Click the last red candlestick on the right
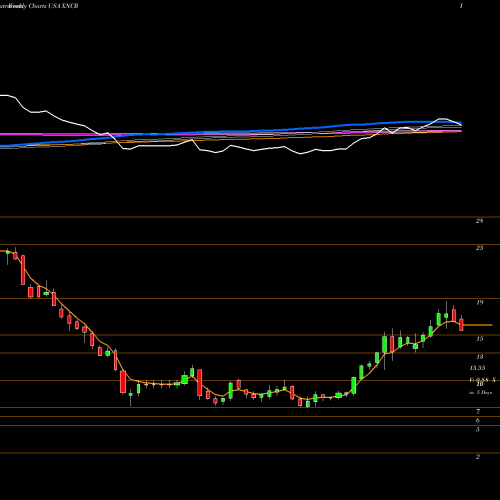The height and width of the screenshot is (500, 500). 461,324
